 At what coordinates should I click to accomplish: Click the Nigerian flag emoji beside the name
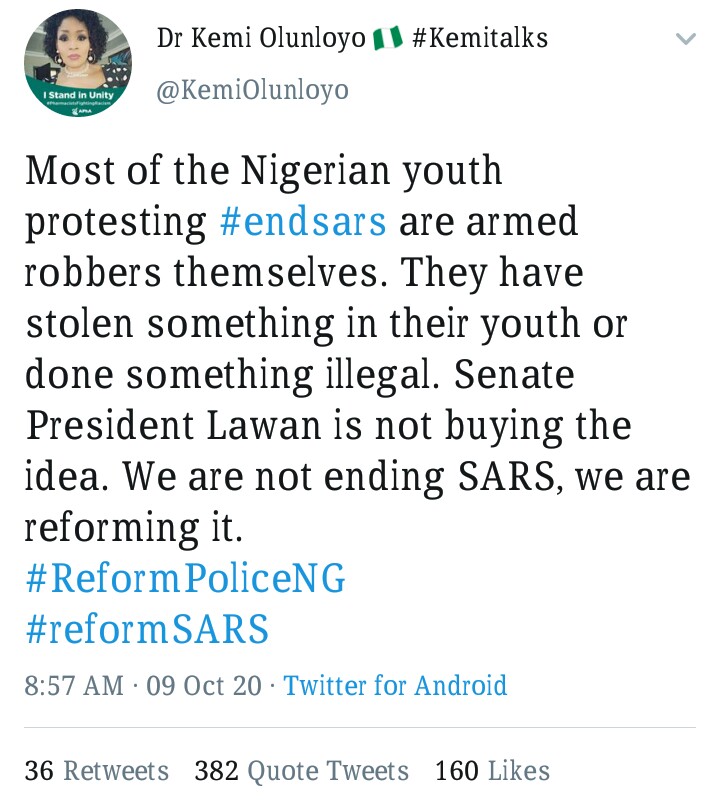tap(386, 39)
